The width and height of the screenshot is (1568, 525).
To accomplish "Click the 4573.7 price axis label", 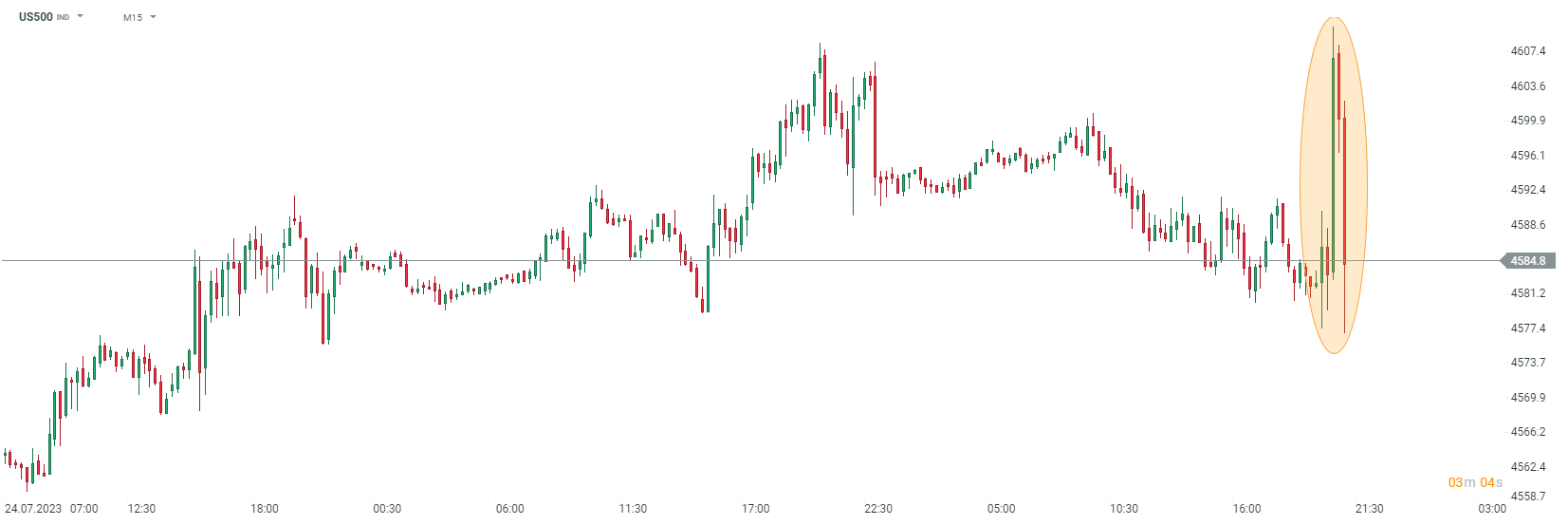I will 1527,363.
